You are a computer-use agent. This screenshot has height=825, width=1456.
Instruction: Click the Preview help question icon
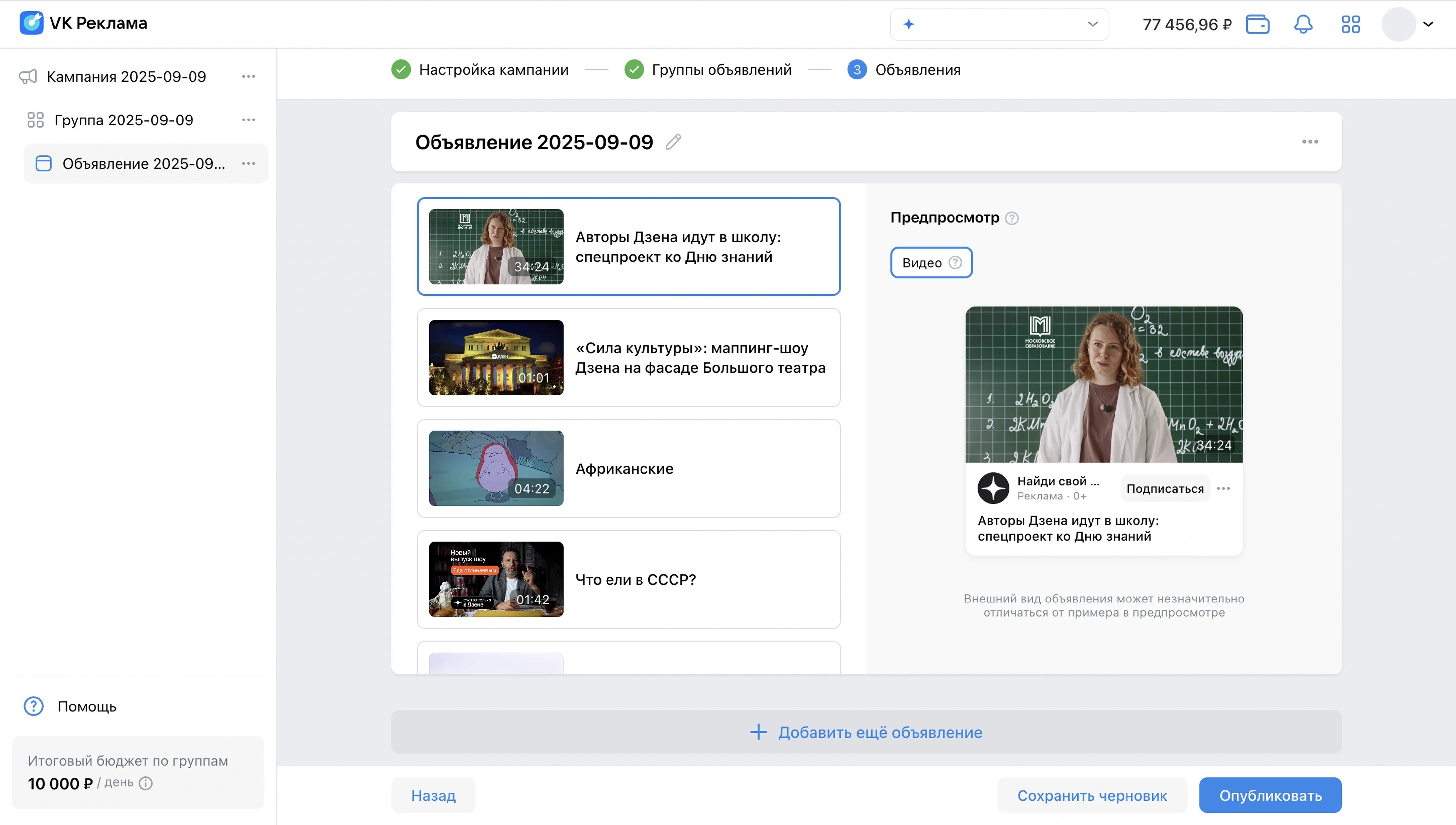[1011, 218]
